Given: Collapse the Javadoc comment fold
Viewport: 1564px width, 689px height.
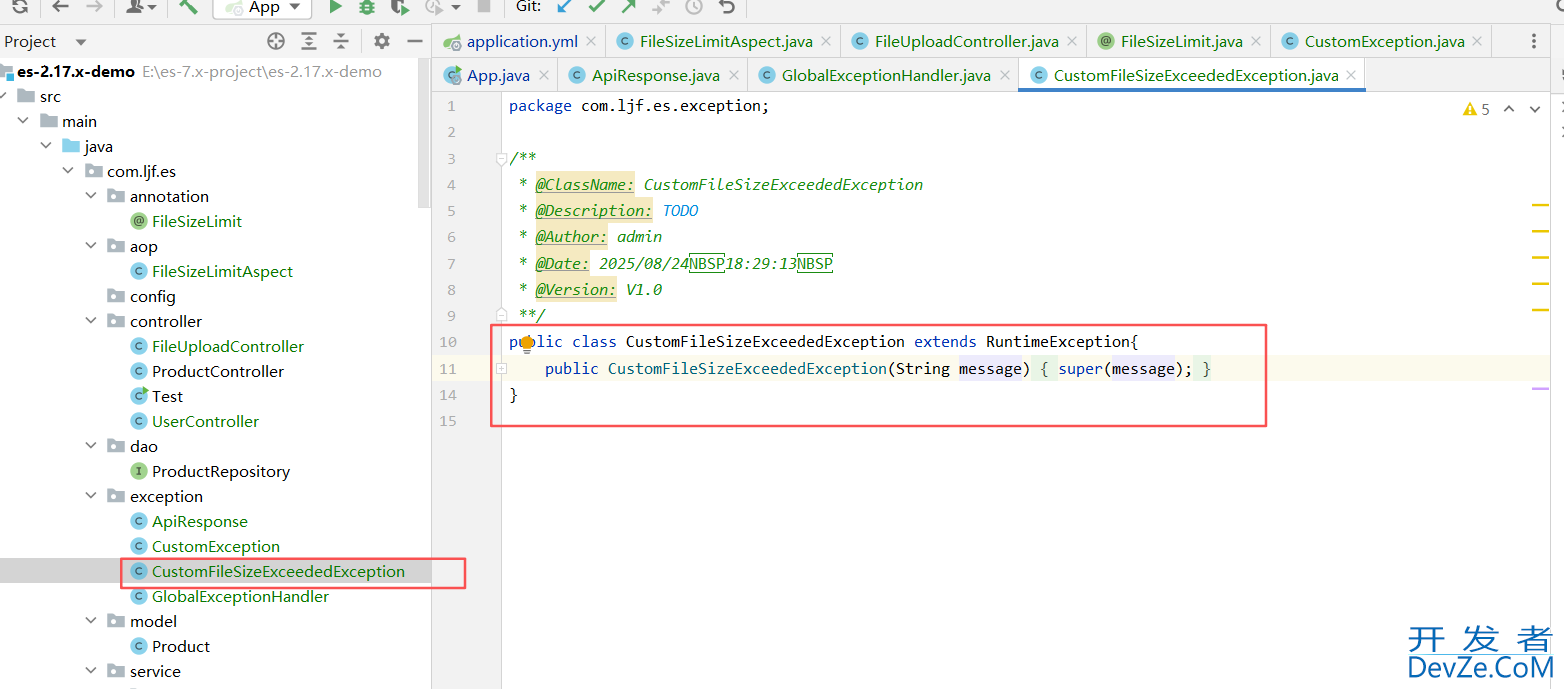Looking at the screenshot, I should pos(502,158).
